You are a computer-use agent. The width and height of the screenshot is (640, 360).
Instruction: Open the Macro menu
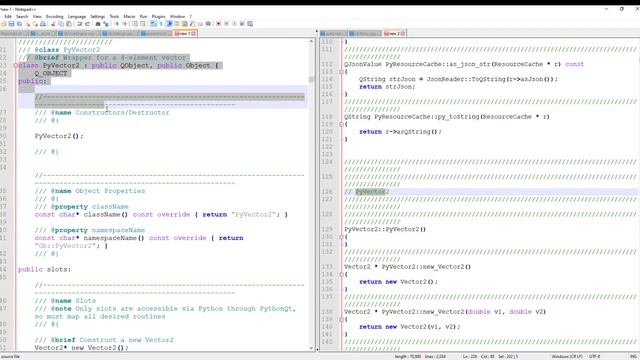tap(129, 16)
